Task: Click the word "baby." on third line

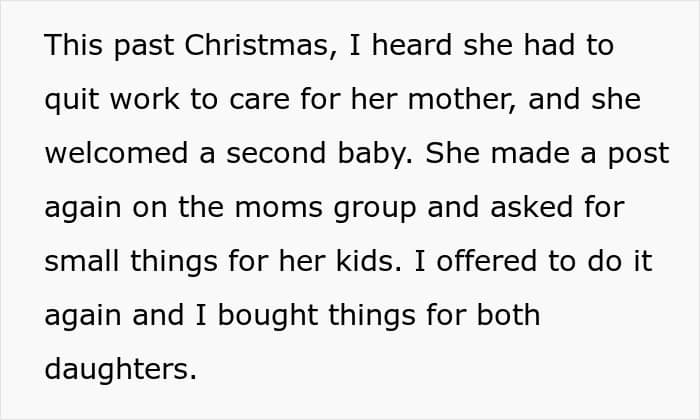Action: tap(375, 154)
